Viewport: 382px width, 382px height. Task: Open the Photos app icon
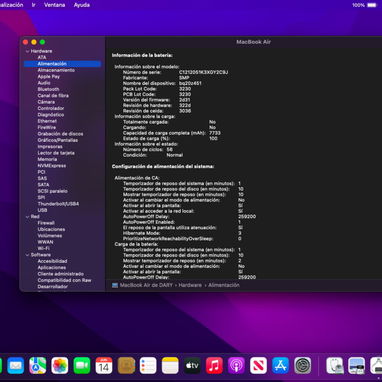[60, 366]
